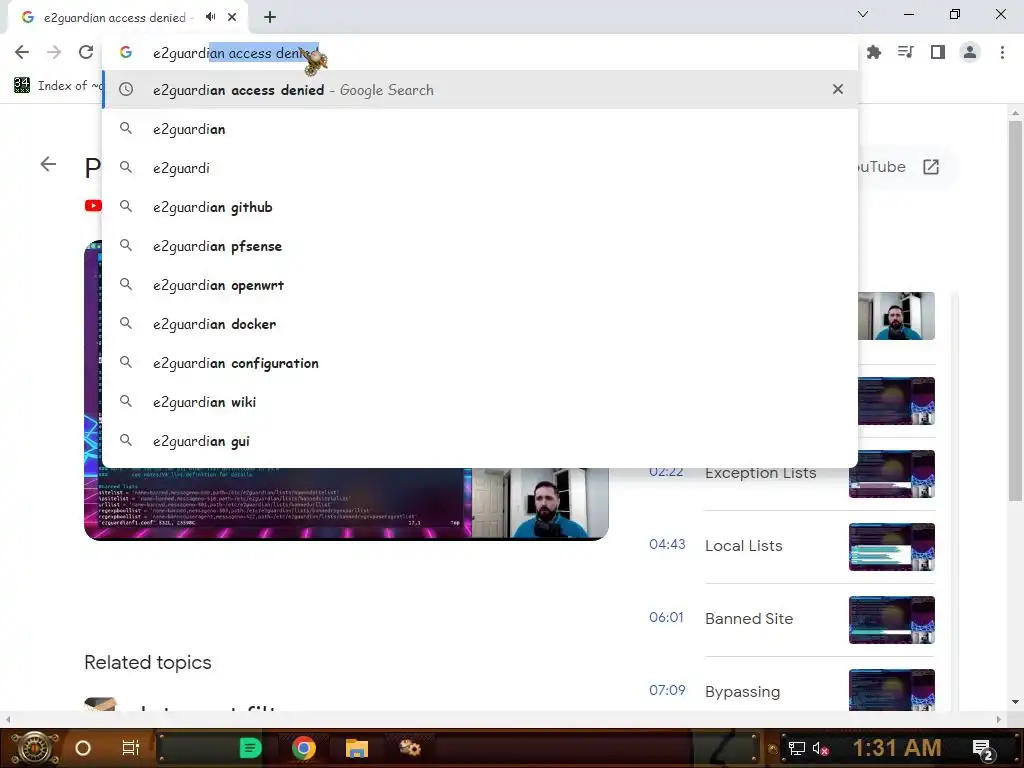The image size is (1024, 768).
Task: Click the vertical page scrollbar
Action: [1015, 310]
